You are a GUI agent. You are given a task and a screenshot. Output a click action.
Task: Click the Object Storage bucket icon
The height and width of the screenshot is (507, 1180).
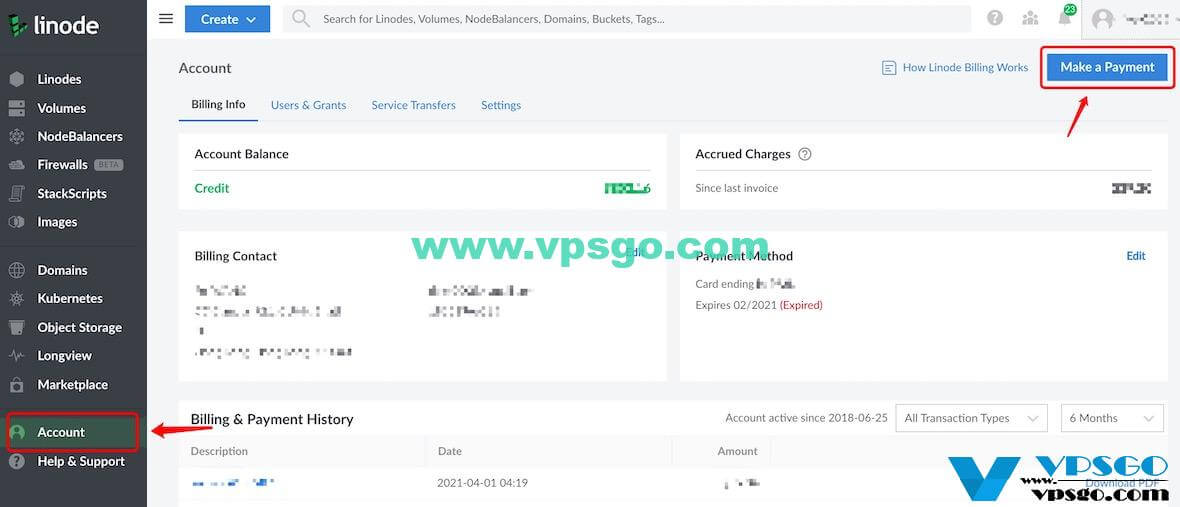[x=17, y=327]
